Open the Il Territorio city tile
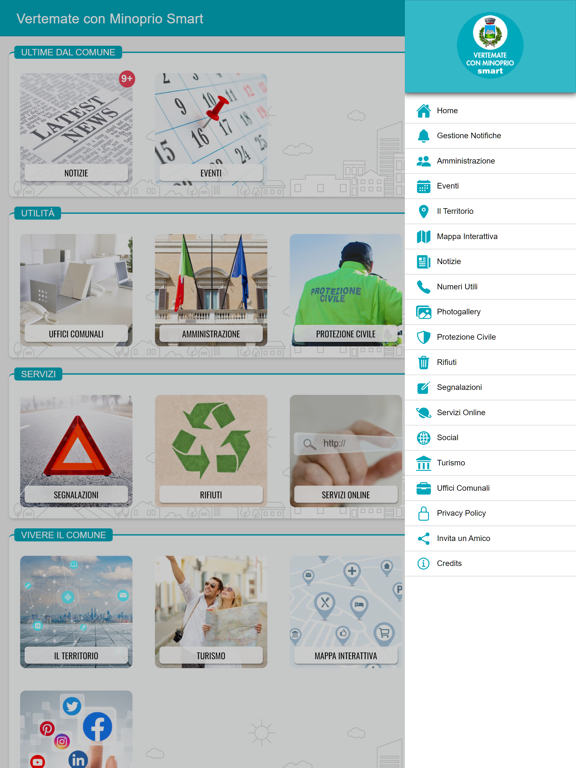 click(x=76, y=612)
